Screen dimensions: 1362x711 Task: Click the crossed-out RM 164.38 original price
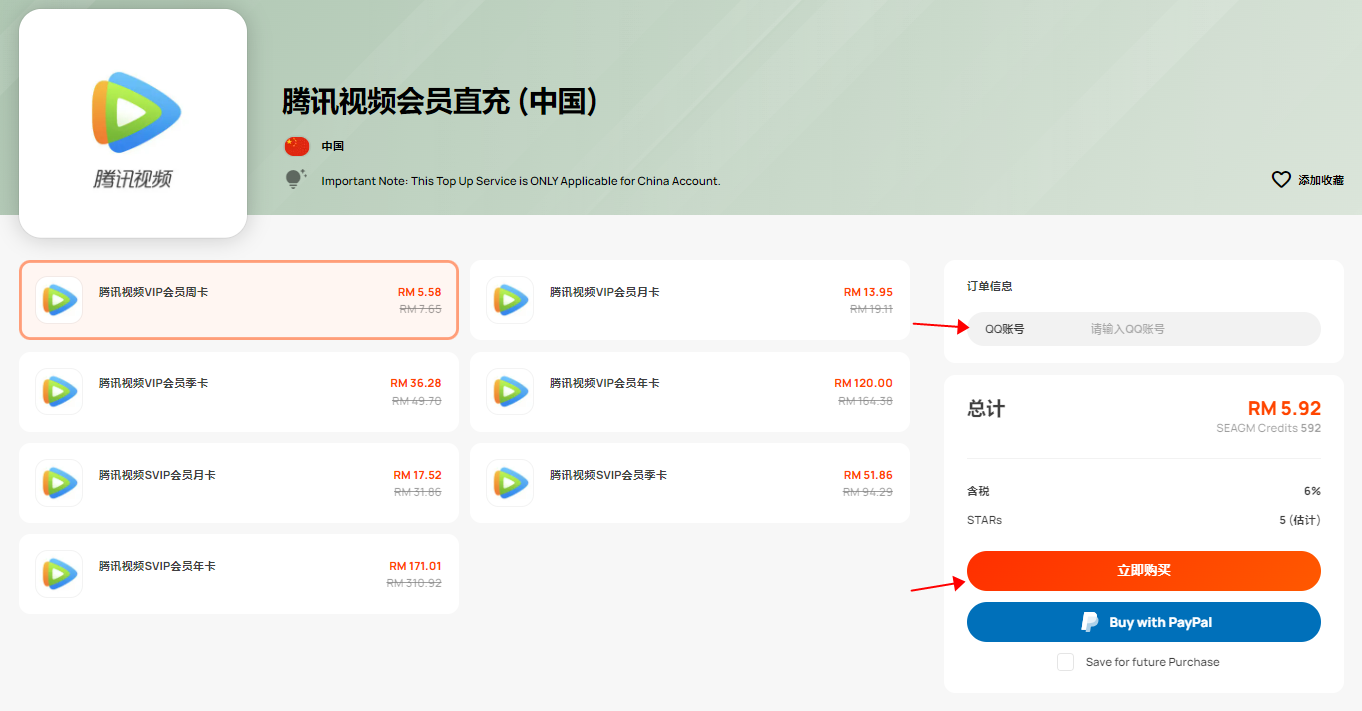coord(865,400)
